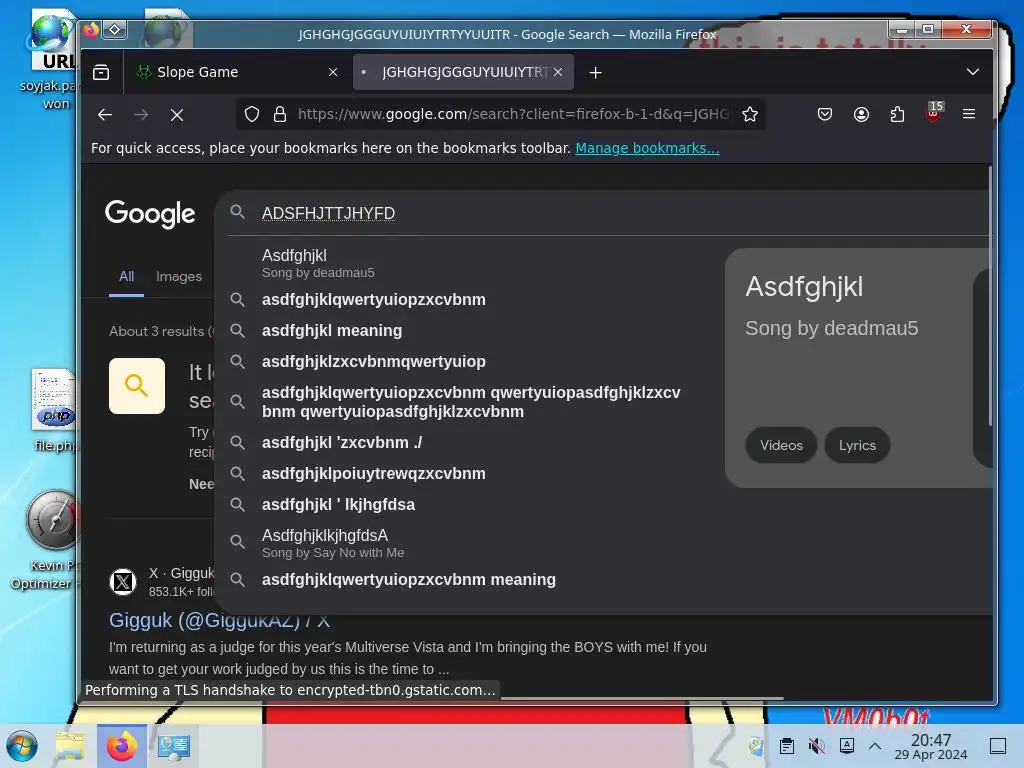Open the Extensions puzzle icon

point(897,114)
